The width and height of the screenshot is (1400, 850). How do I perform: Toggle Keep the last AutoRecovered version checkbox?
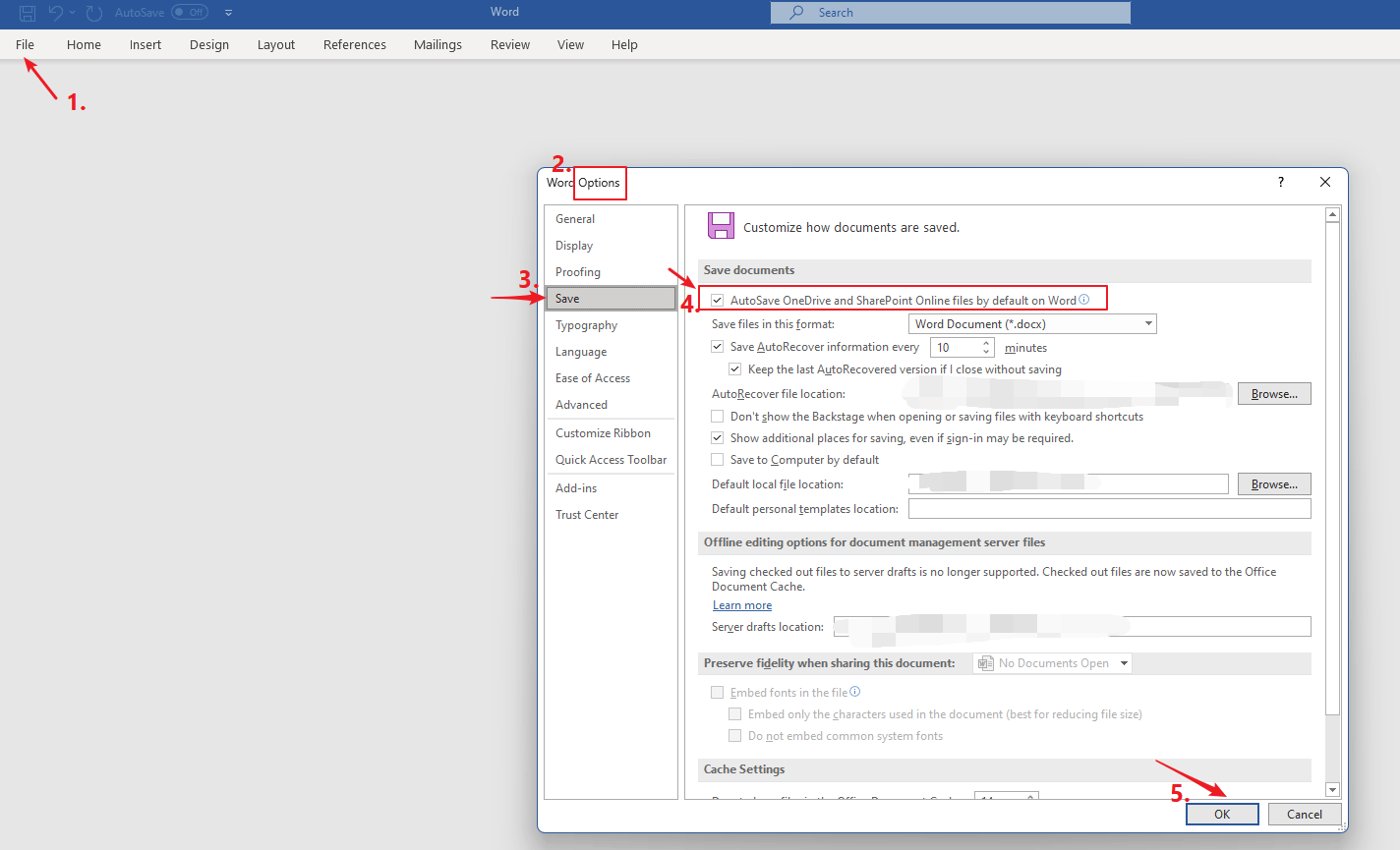(x=735, y=369)
